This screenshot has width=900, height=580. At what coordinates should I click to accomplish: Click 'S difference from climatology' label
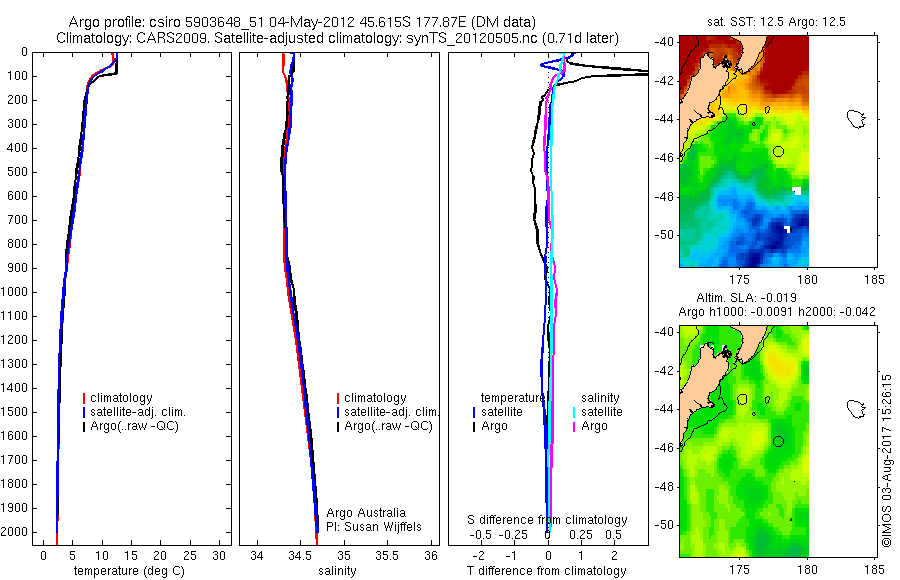[x=547, y=520]
